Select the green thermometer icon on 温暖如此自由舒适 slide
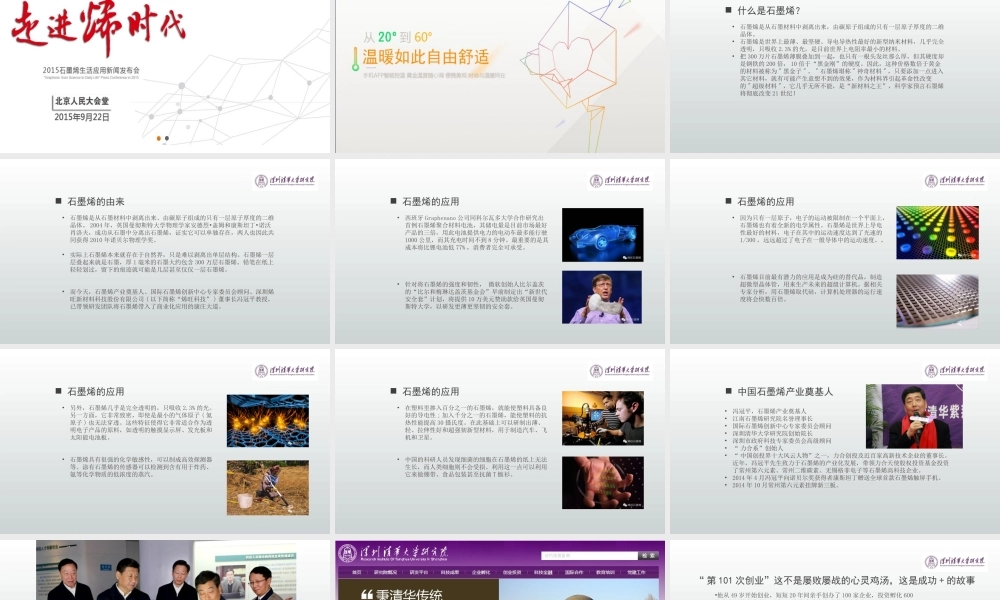The height and width of the screenshot is (600, 1000). coord(355,58)
